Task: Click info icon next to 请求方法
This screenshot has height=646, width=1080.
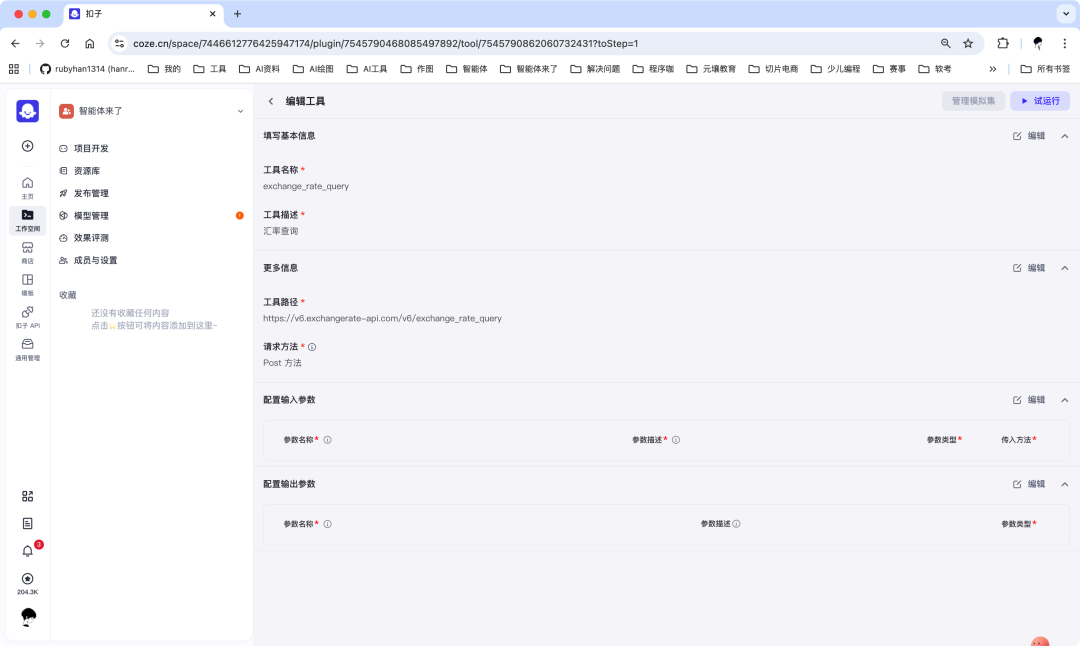Action: click(312, 347)
